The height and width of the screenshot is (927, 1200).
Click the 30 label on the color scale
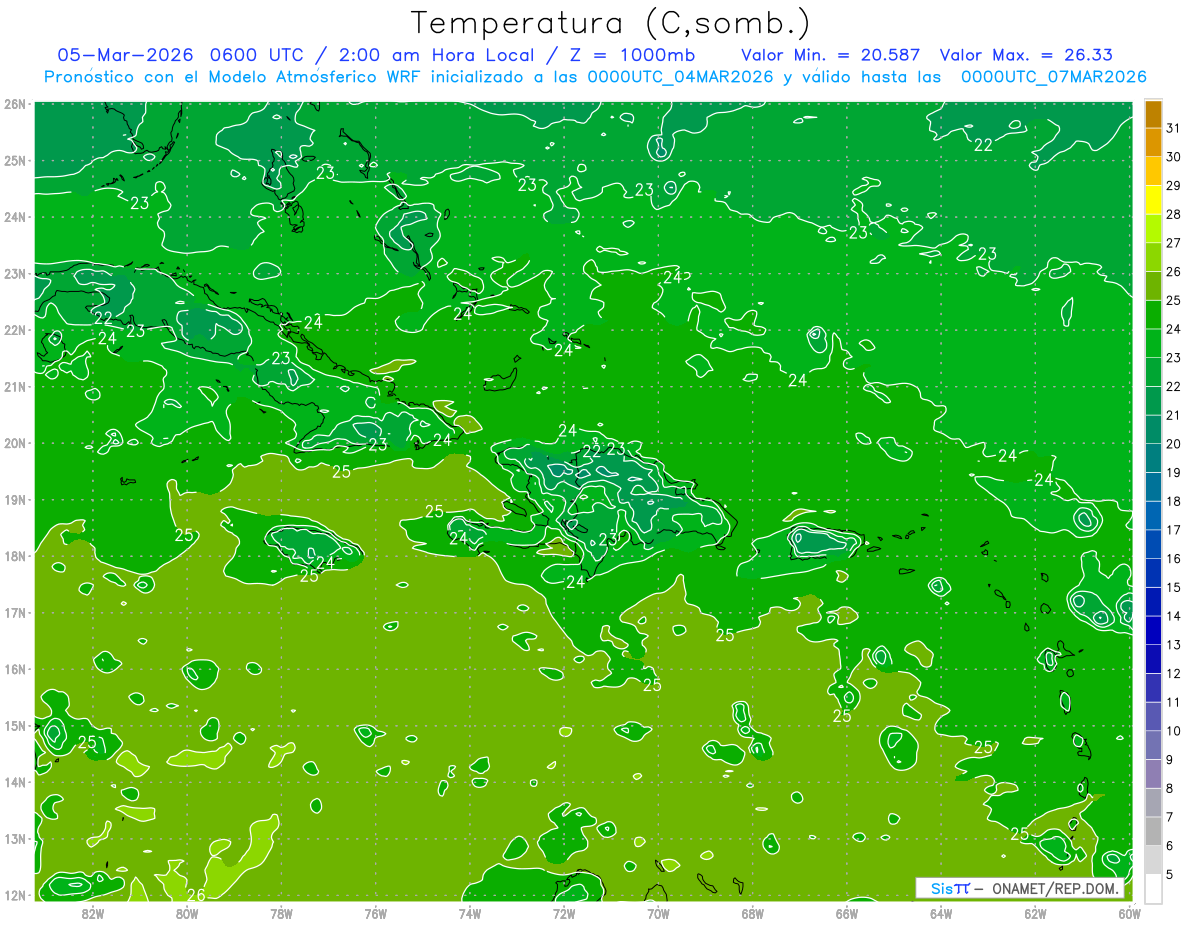point(1173,157)
